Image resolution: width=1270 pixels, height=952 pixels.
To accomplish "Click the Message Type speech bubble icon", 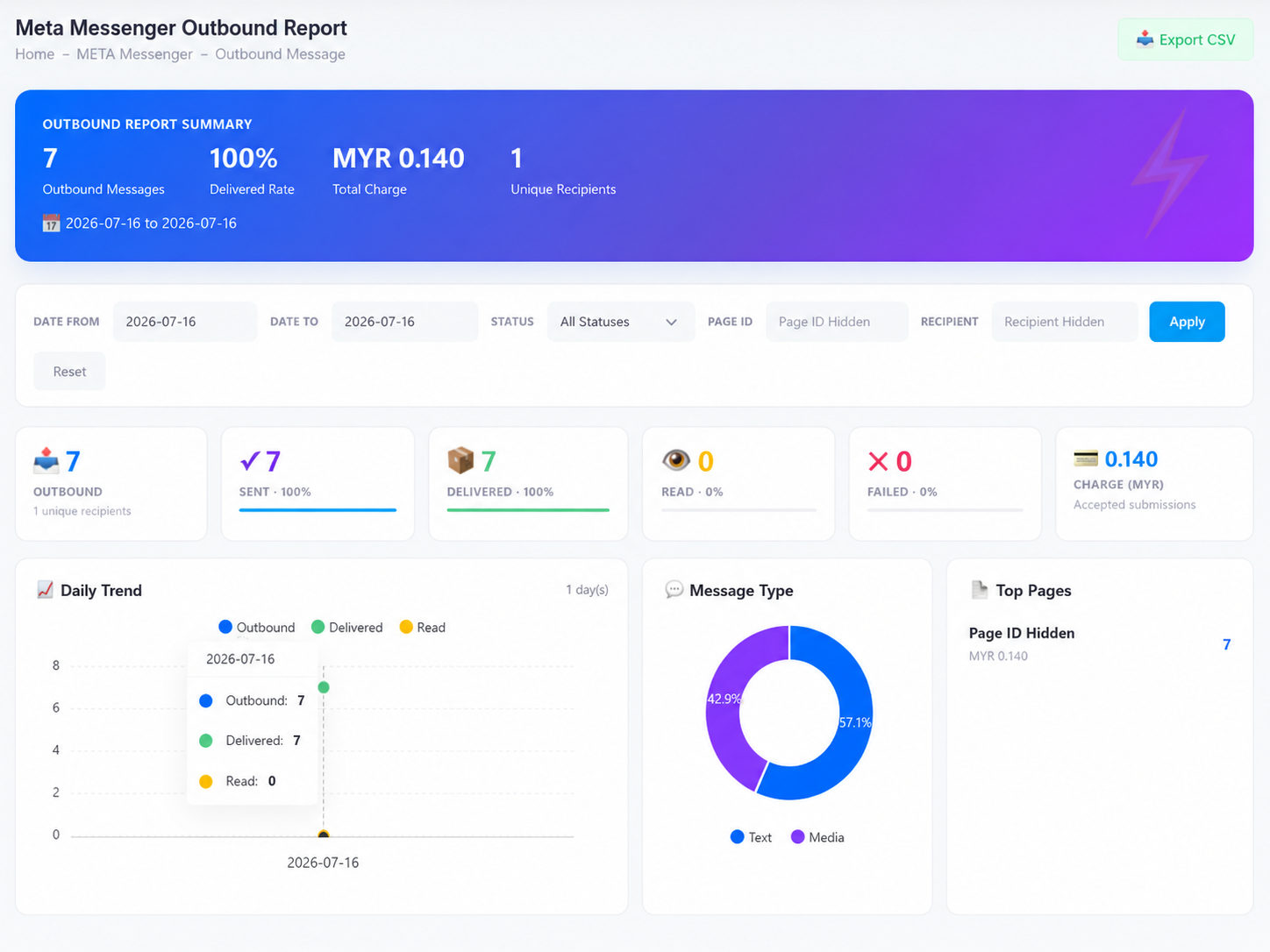I will click(674, 590).
